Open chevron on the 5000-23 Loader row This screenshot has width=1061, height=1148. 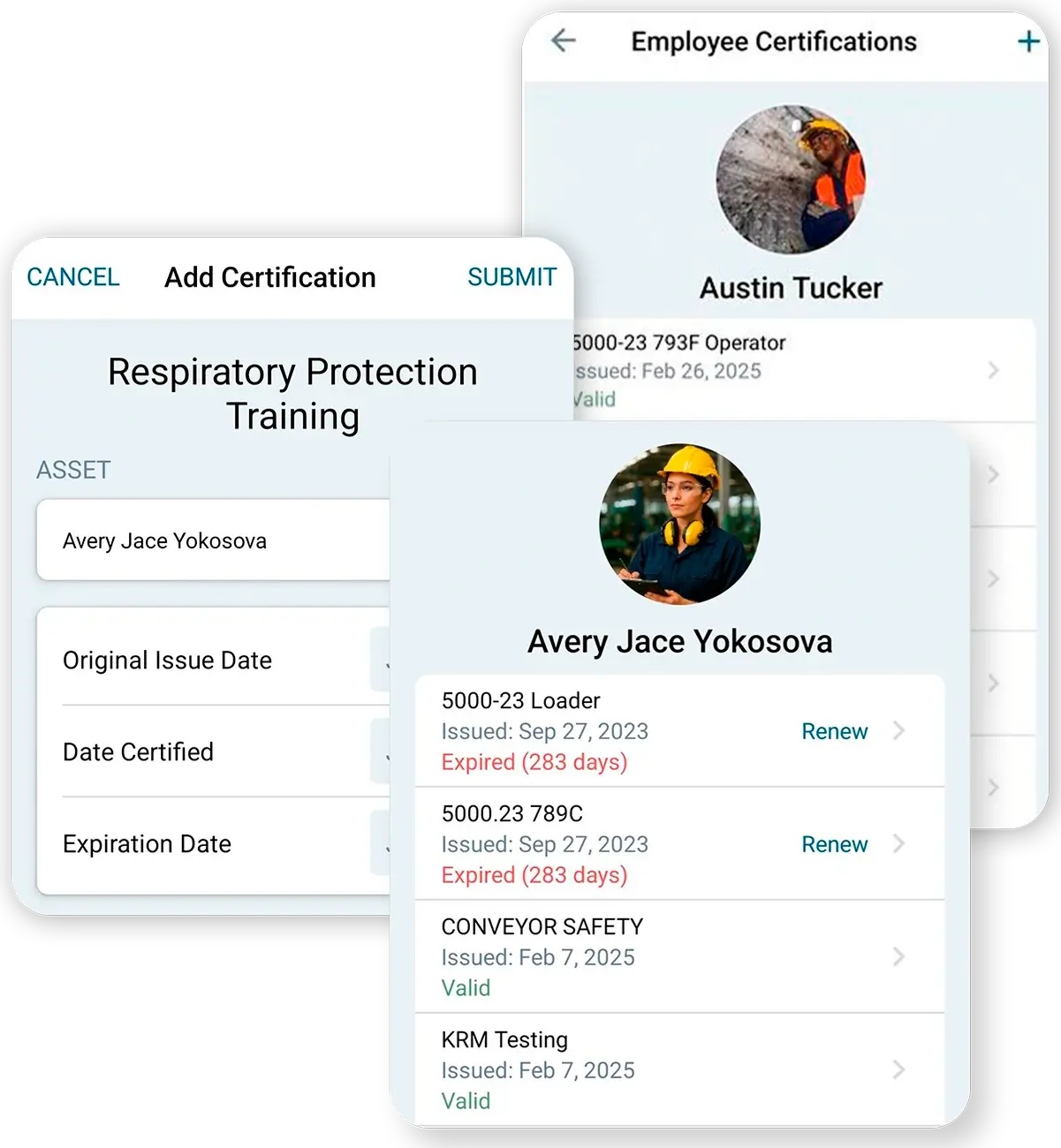coord(898,730)
